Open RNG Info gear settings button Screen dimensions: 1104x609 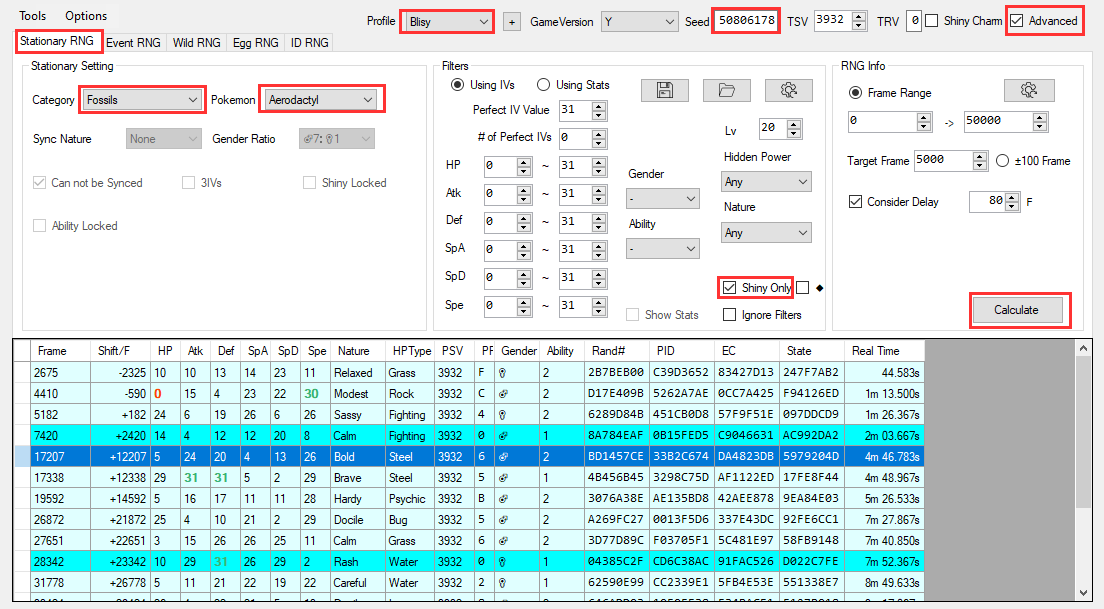[1029, 90]
